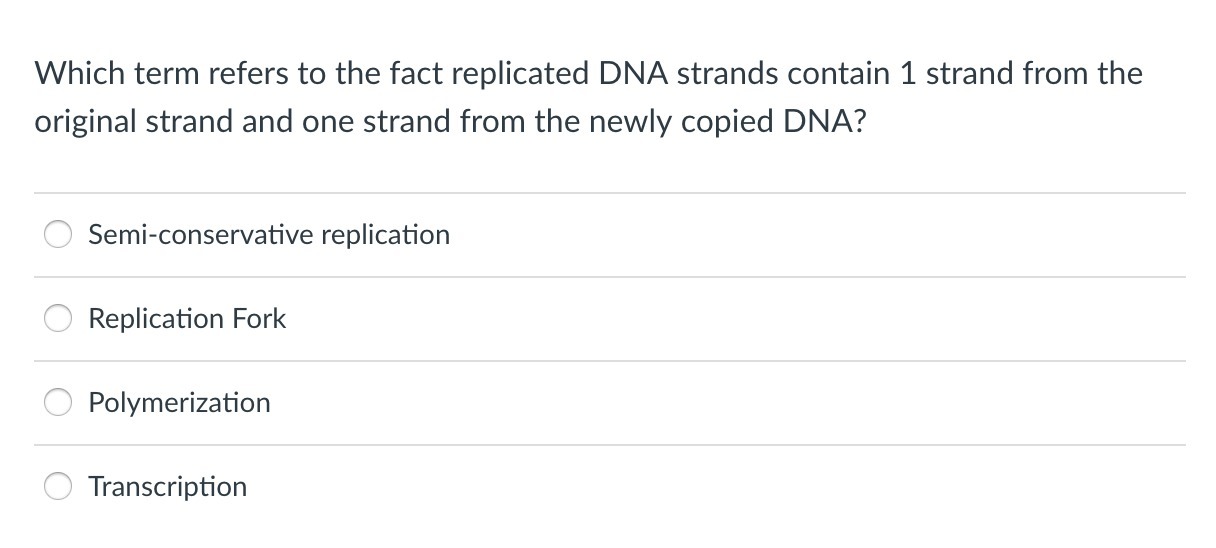The image size is (1216, 548).
Task: Click the "Transcription" answer label
Action: coord(167,487)
